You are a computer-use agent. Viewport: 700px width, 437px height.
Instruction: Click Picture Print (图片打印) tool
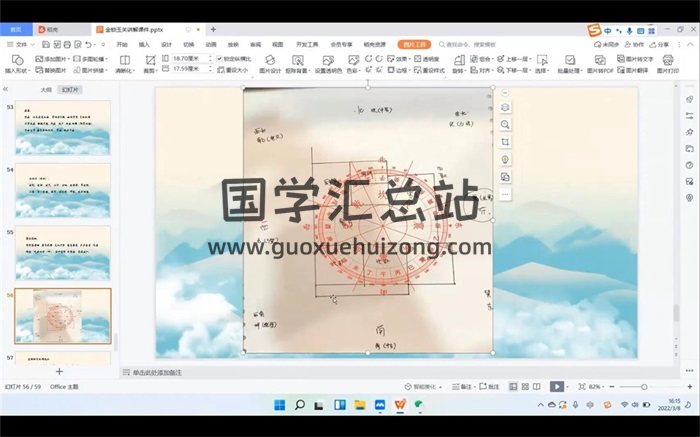click(x=668, y=64)
